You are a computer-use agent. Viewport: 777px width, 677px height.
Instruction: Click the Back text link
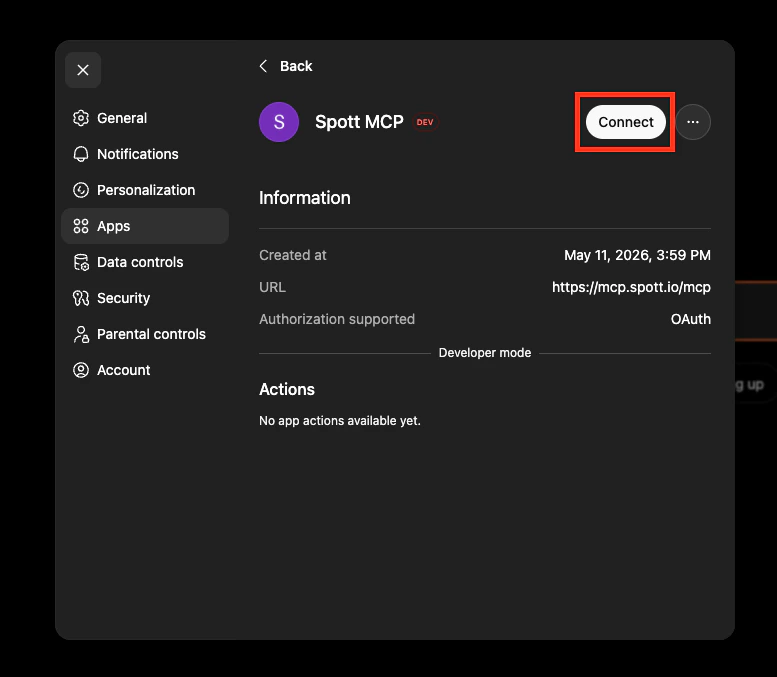tap(296, 66)
